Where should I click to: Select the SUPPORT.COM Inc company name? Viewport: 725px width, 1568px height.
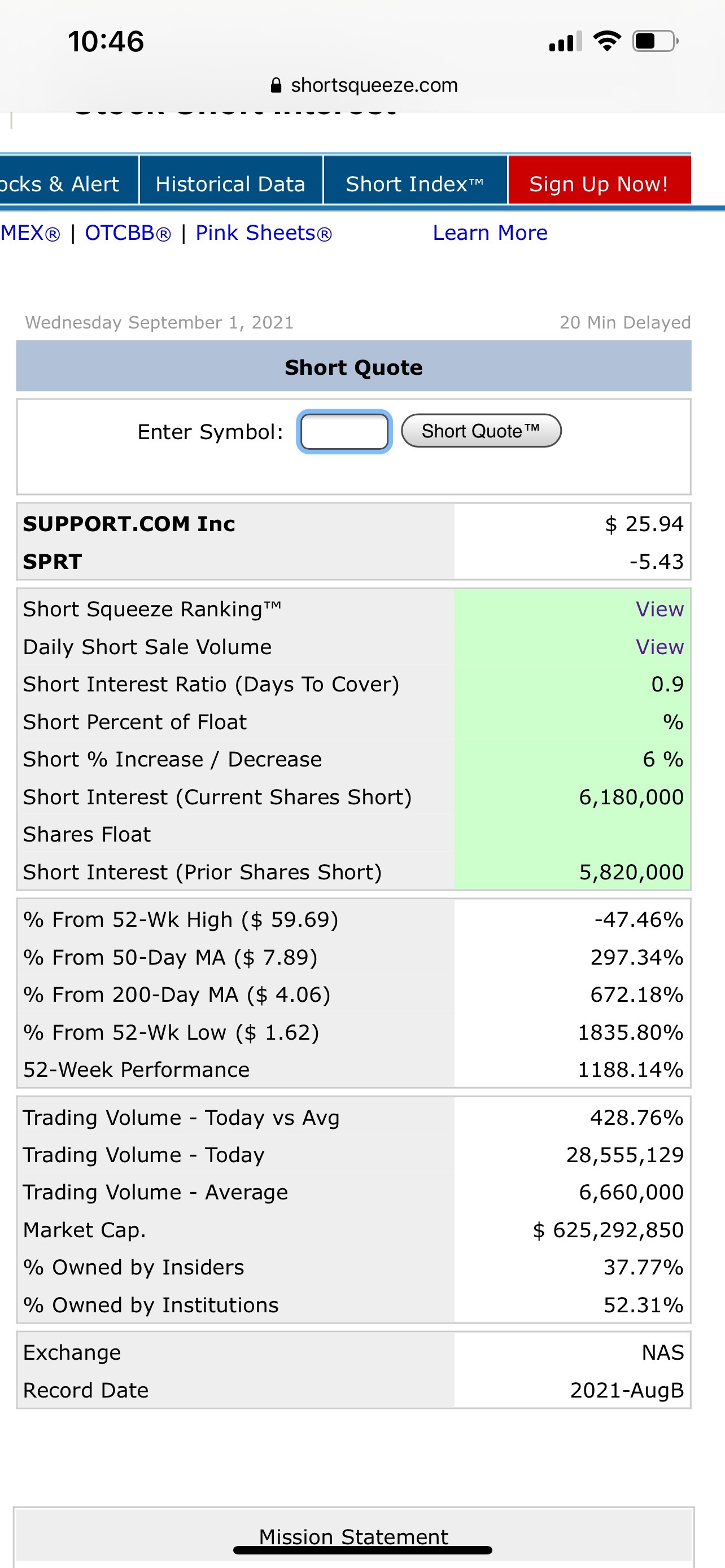point(129,524)
